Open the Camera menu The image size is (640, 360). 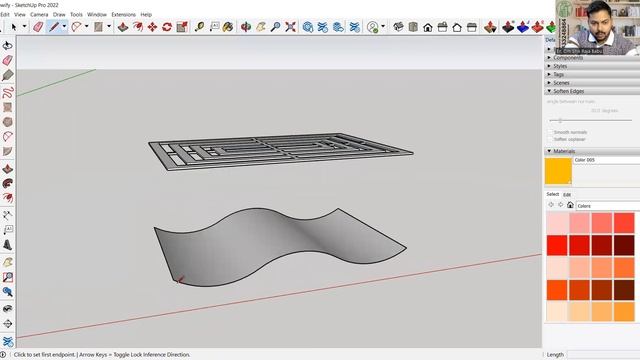pyautogui.click(x=39, y=14)
